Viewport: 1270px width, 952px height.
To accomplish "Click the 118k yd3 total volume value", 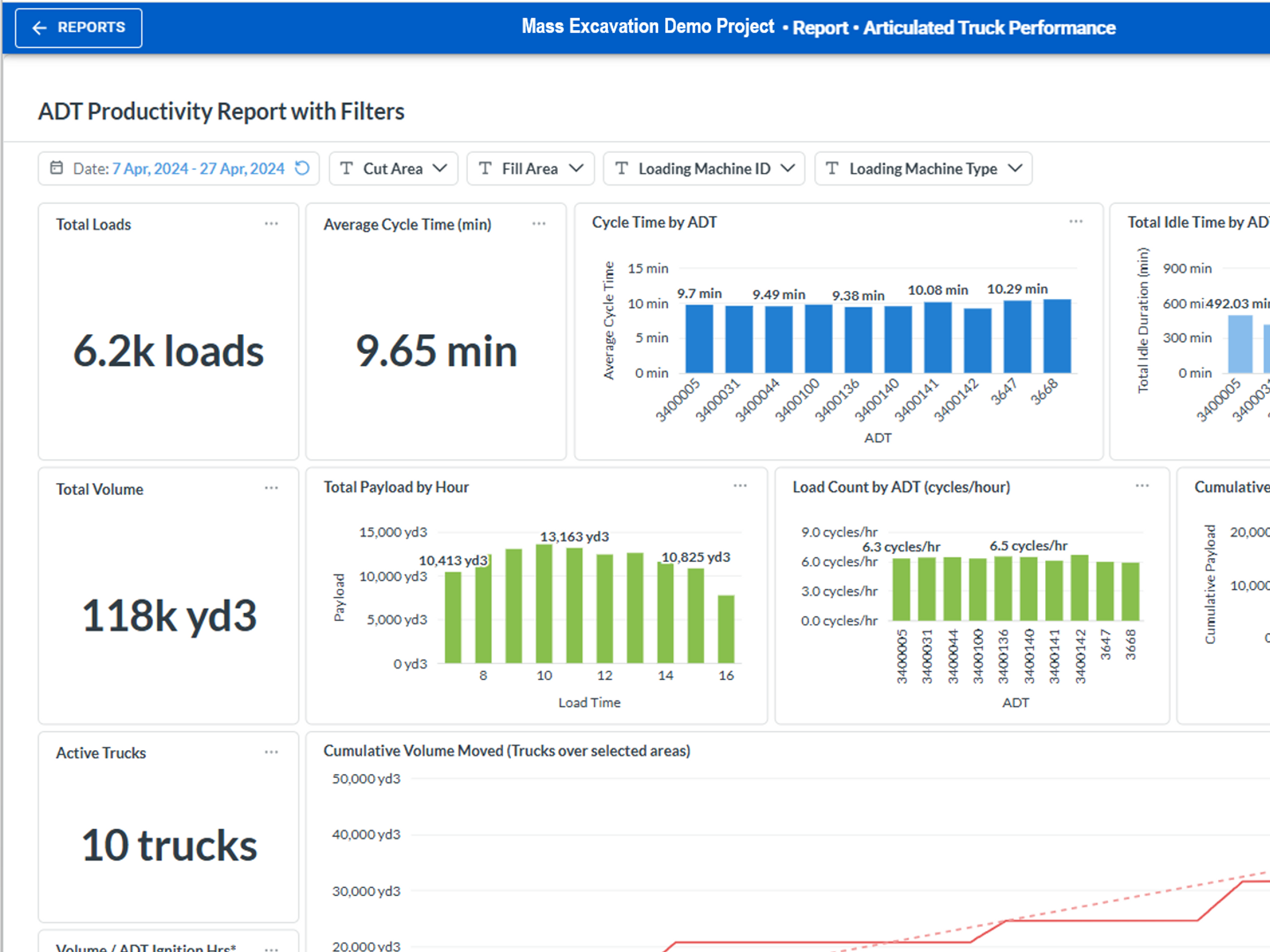I will pos(169,616).
